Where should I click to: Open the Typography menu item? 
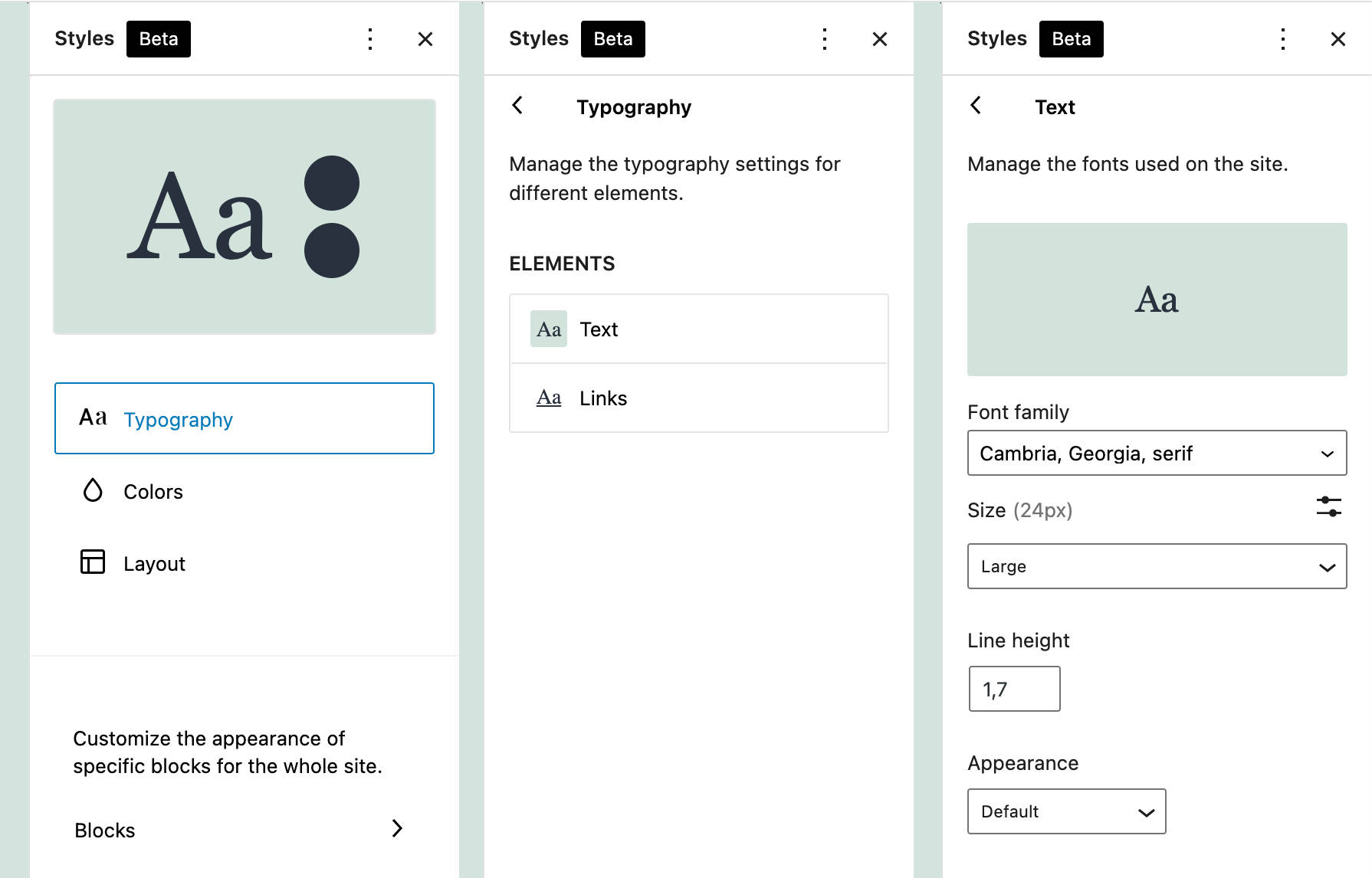coord(244,419)
